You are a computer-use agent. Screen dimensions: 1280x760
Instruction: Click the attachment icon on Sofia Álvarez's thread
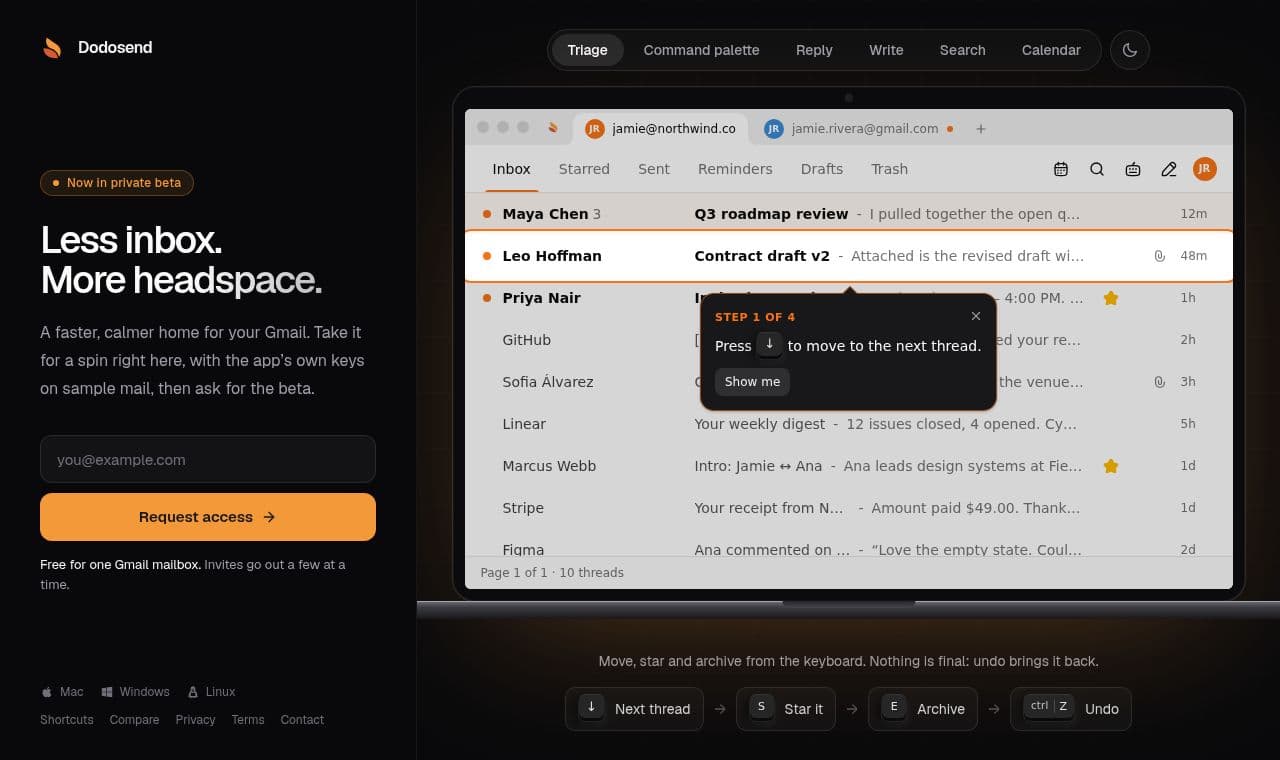[1160, 382]
